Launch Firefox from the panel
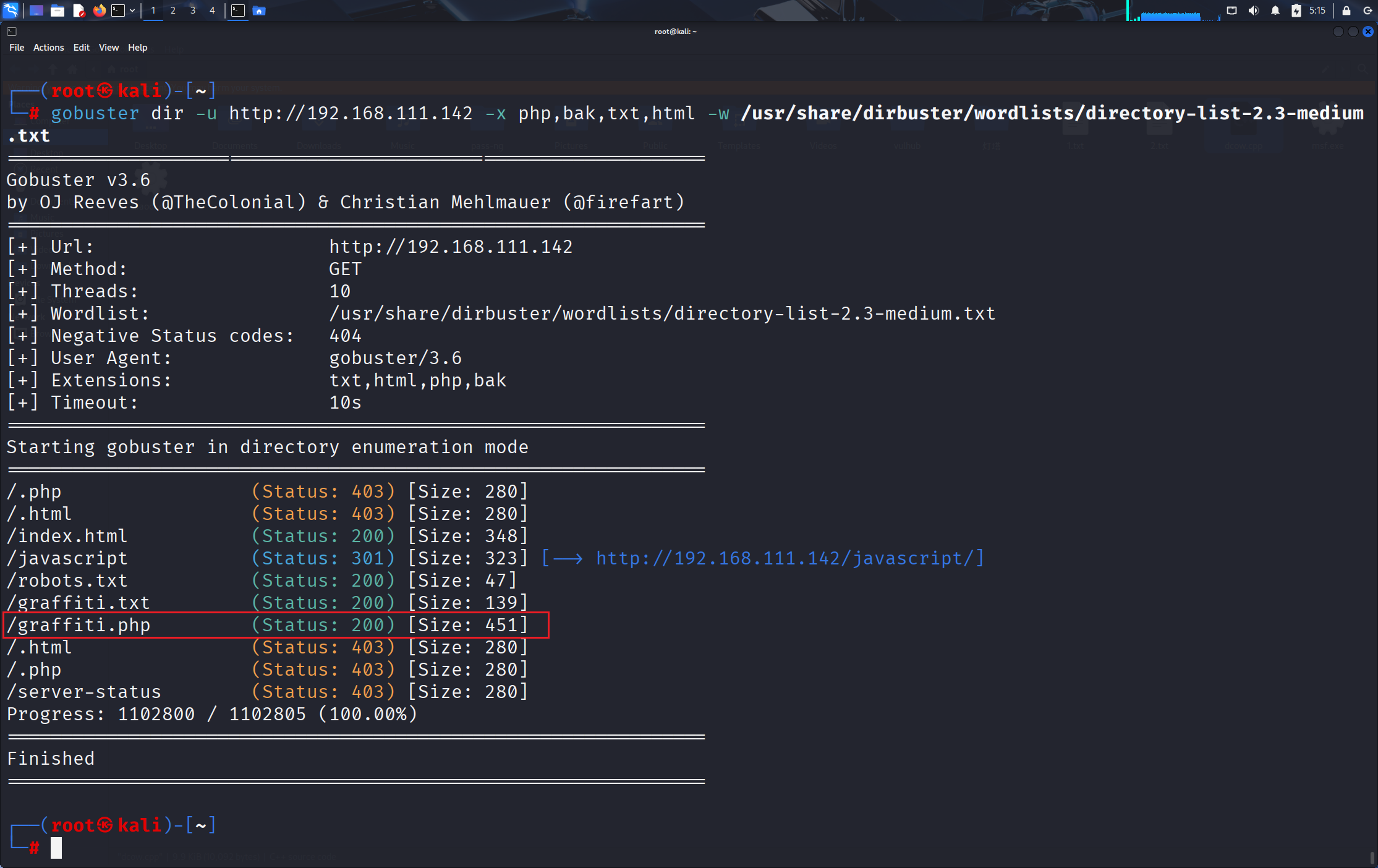 tap(99, 11)
